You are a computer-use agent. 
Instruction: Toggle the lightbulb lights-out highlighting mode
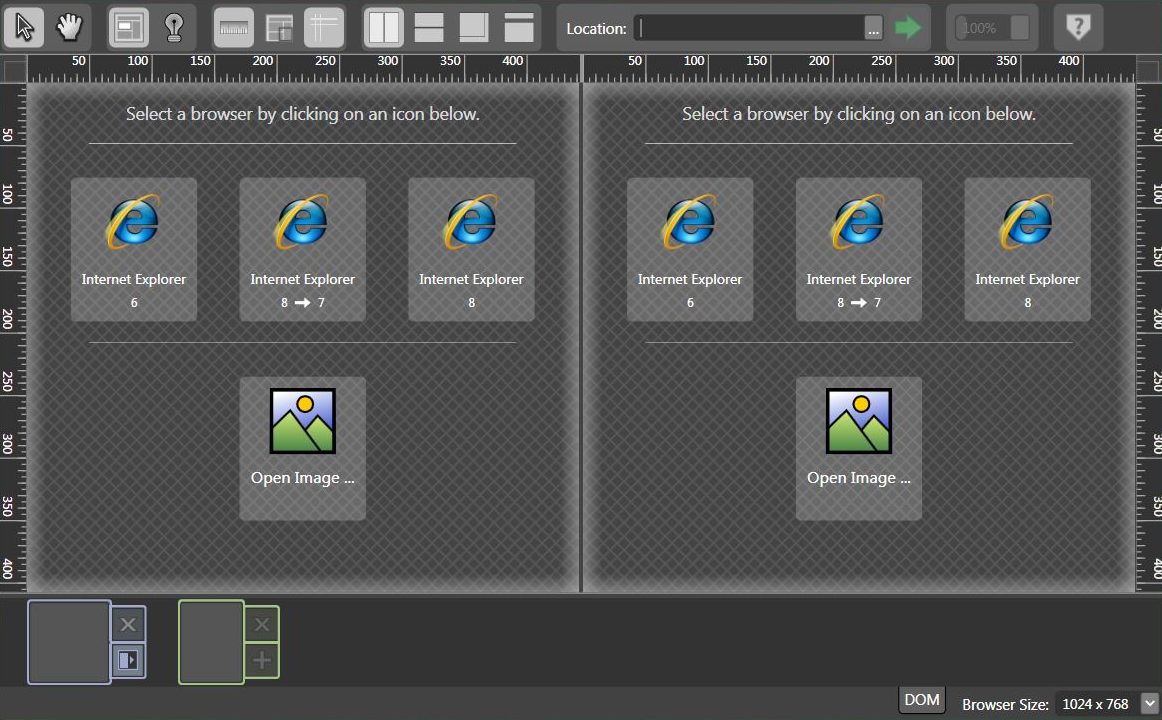174,28
